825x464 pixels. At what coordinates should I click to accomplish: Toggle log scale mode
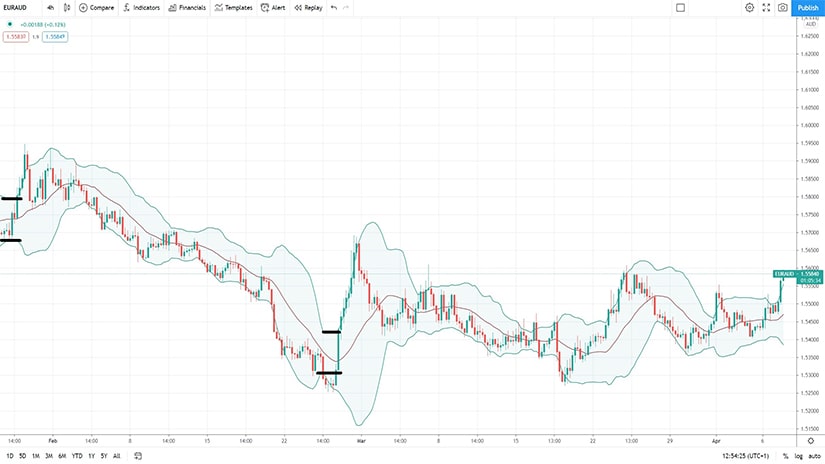point(799,456)
